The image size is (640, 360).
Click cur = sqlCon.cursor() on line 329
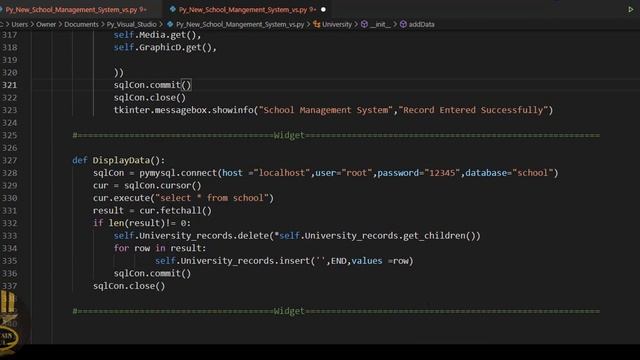tap(147, 186)
